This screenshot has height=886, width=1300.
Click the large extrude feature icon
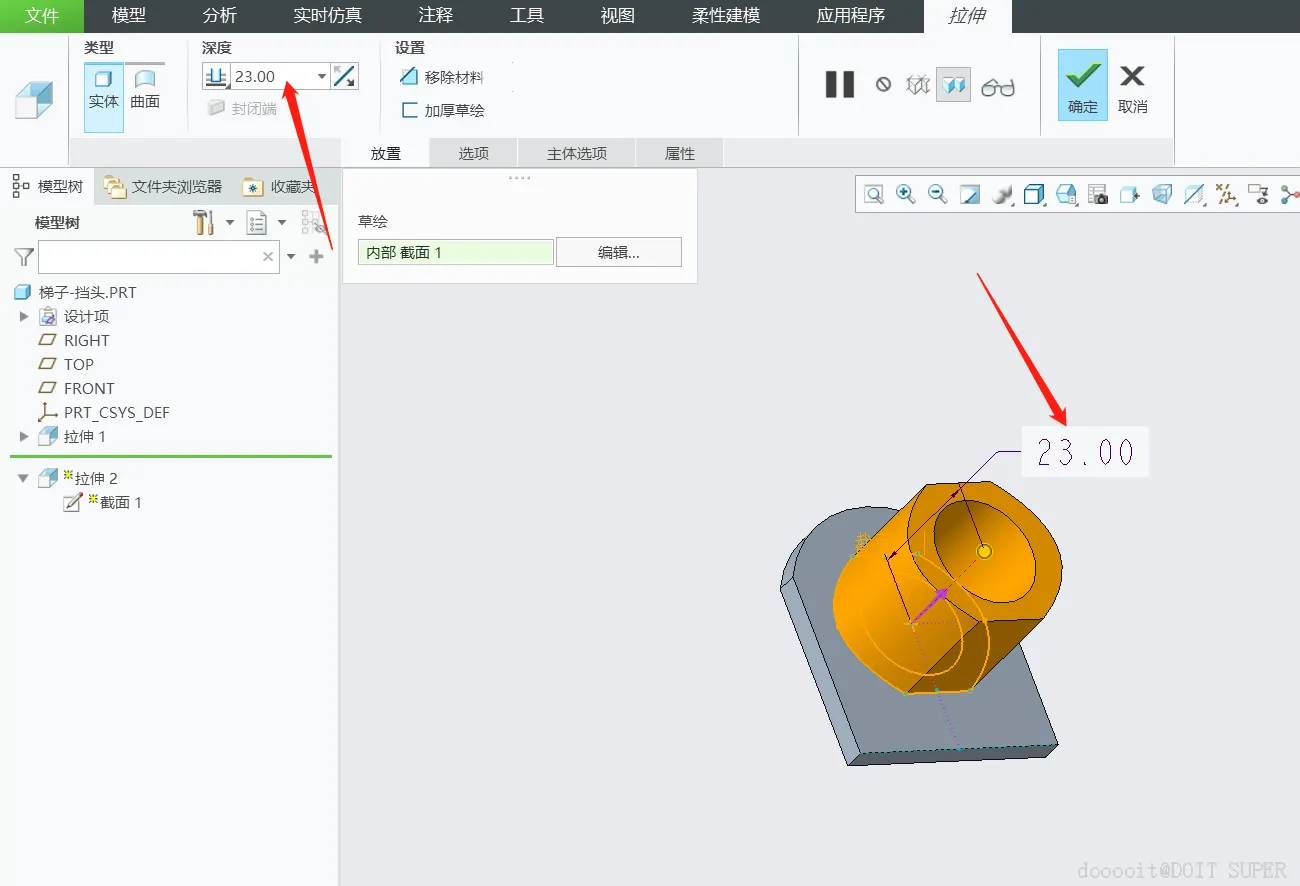click(35, 100)
